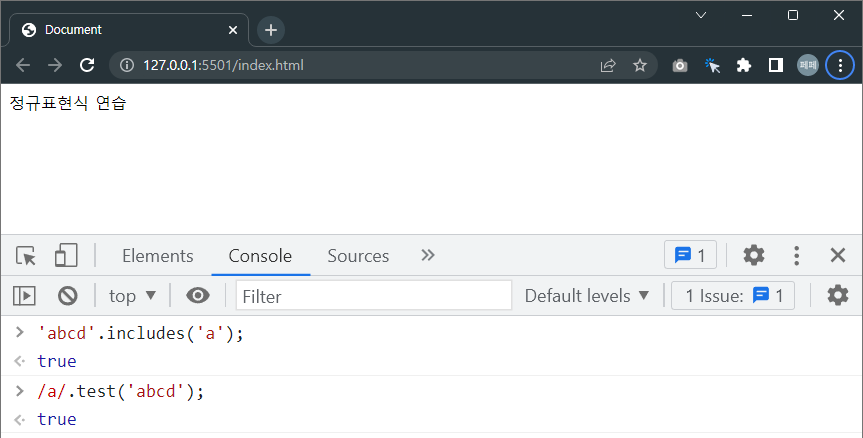
Task: Toggle device toolbar emulation
Action: (66, 256)
